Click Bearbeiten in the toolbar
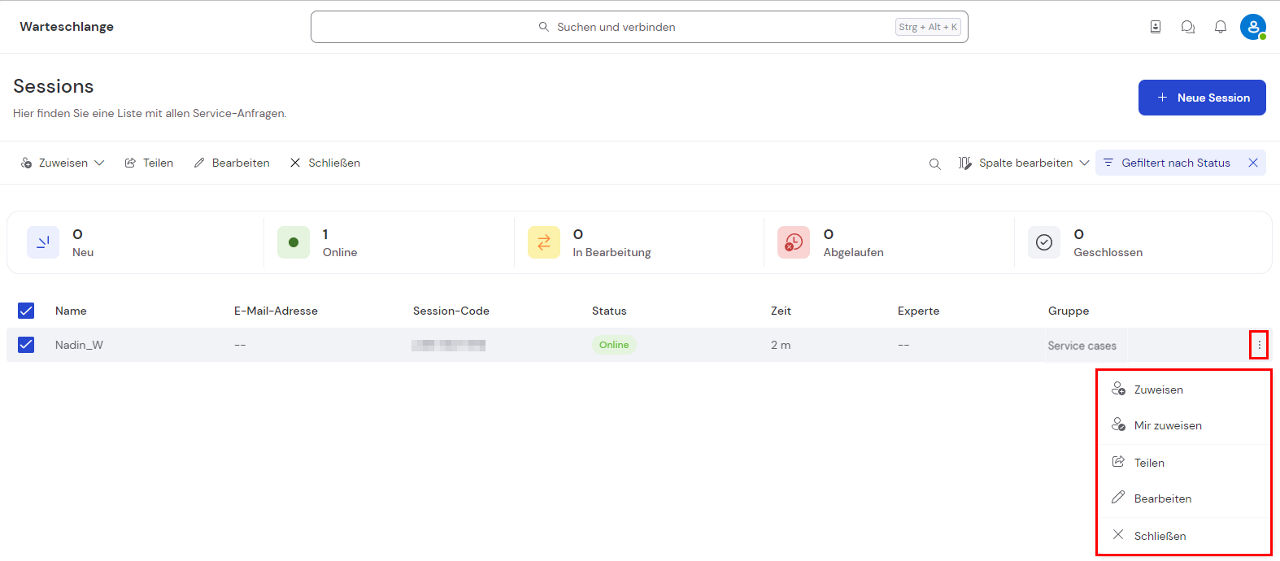1280x561 pixels. click(x=231, y=163)
